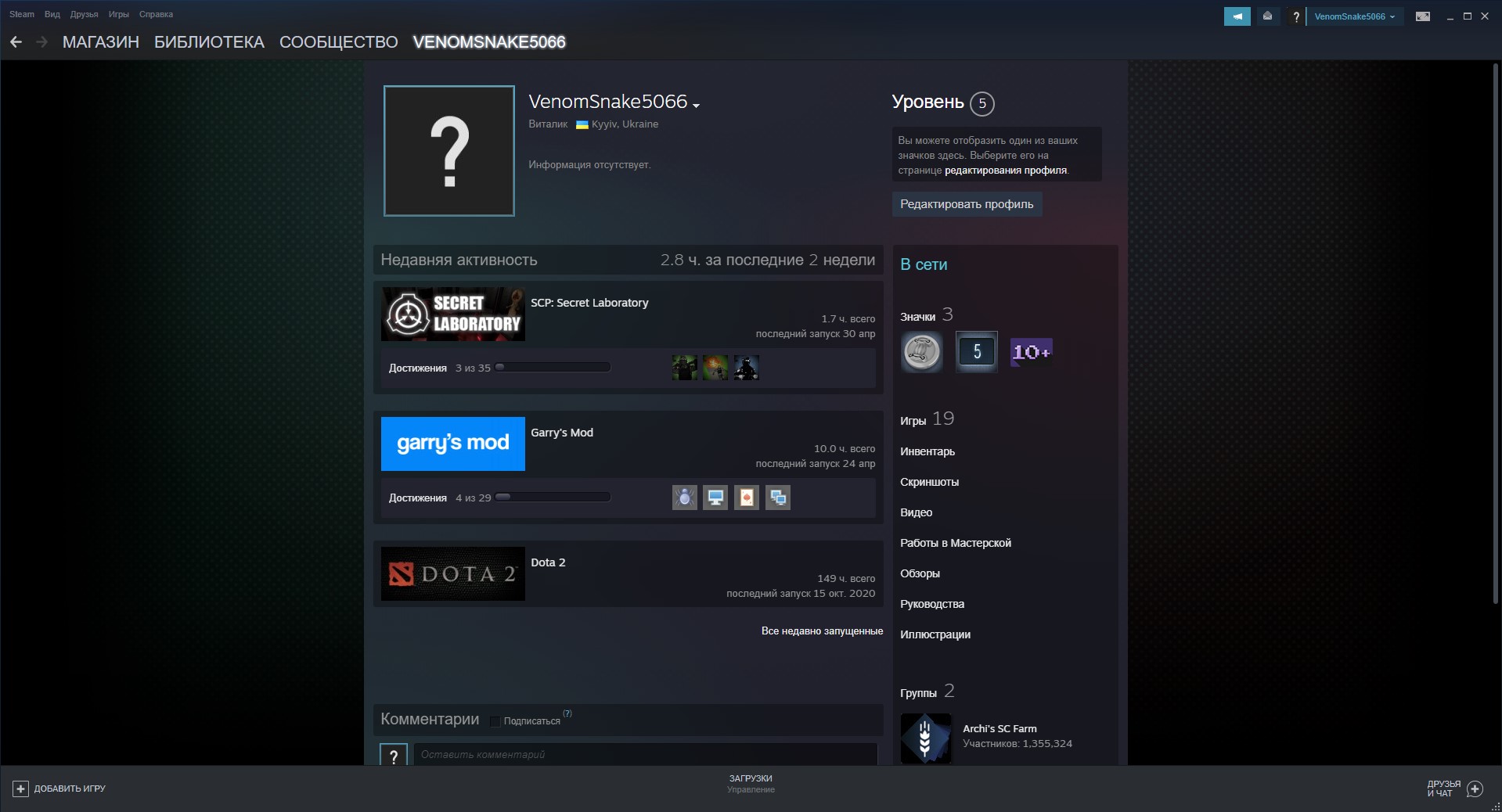The image size is (1502, 812).
Task: Click the Garry's Mod achievements progress bar
Action: pyautogui.click(x=553, y=498)
